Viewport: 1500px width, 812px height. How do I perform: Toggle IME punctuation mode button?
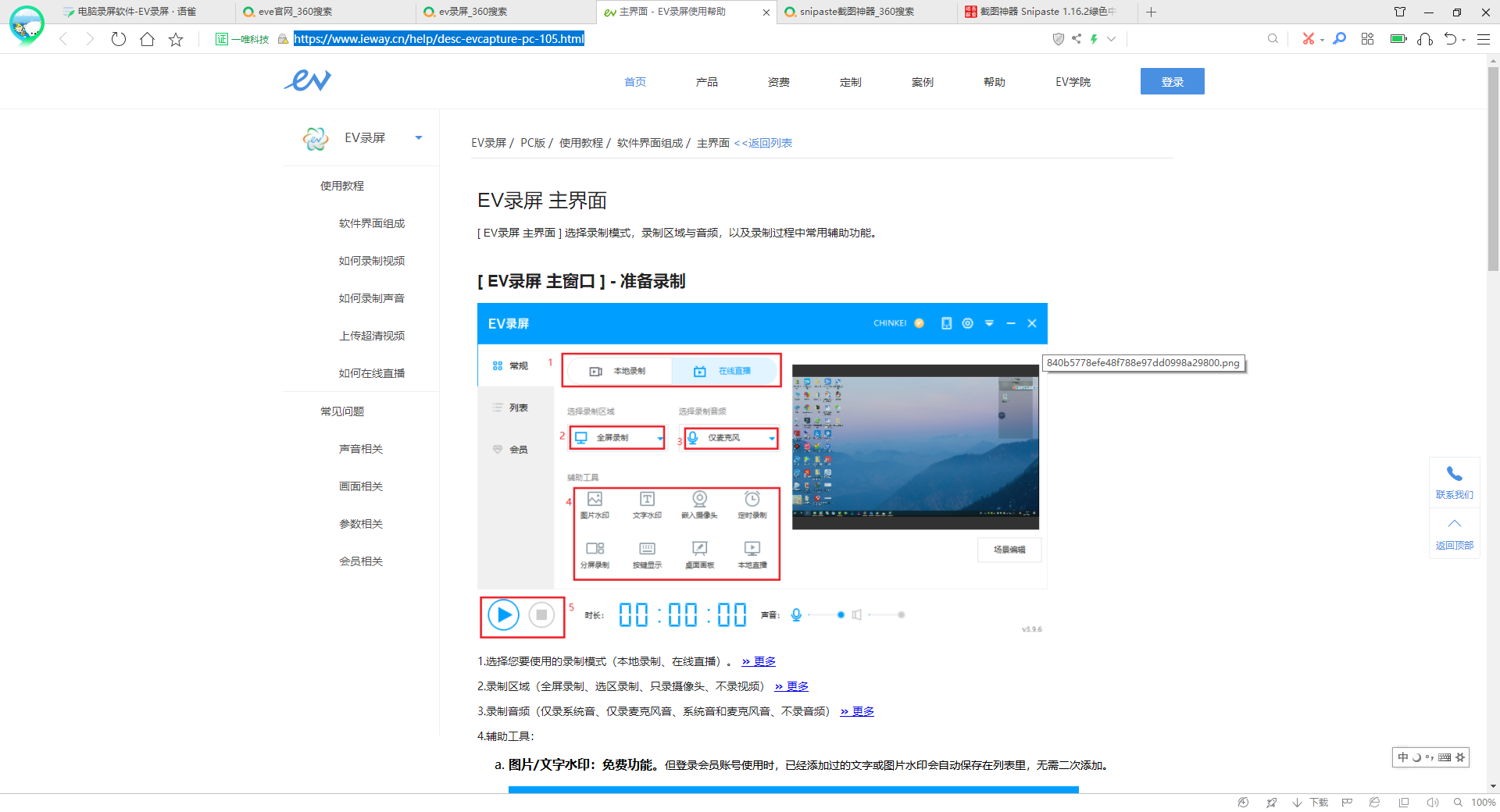[x=1430, y=757]
